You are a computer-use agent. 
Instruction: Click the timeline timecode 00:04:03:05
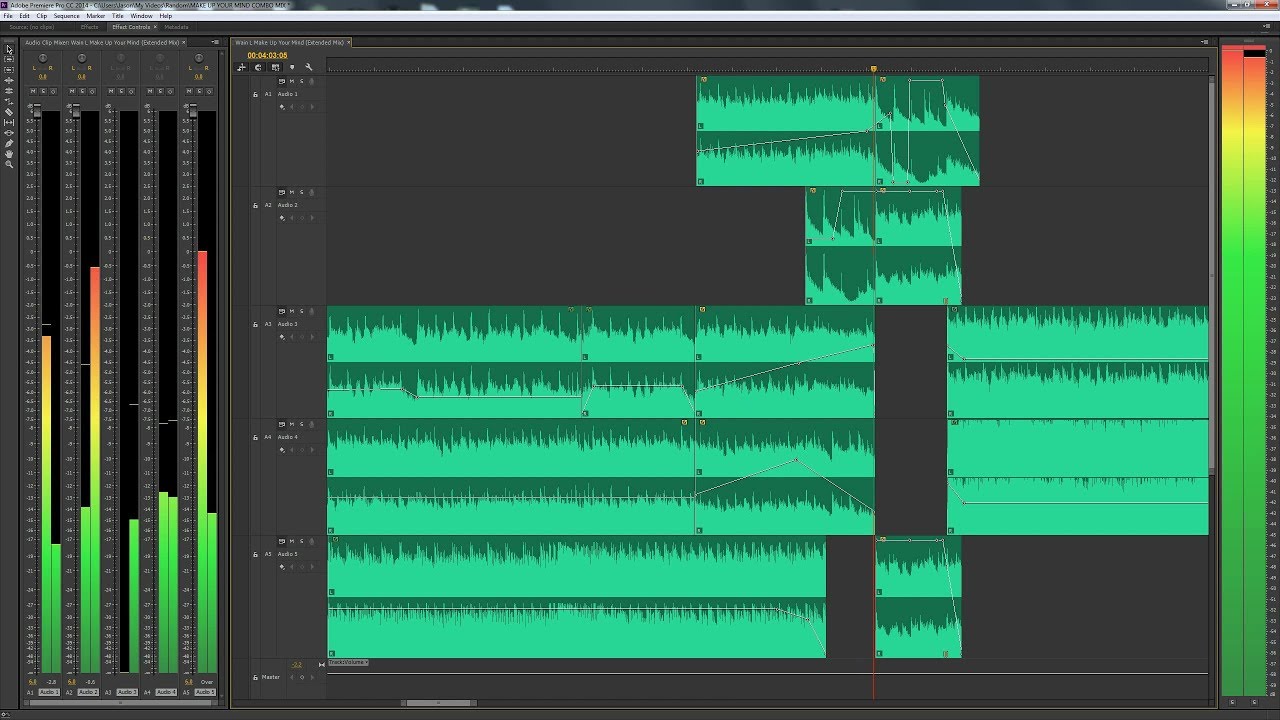(268, 55)
